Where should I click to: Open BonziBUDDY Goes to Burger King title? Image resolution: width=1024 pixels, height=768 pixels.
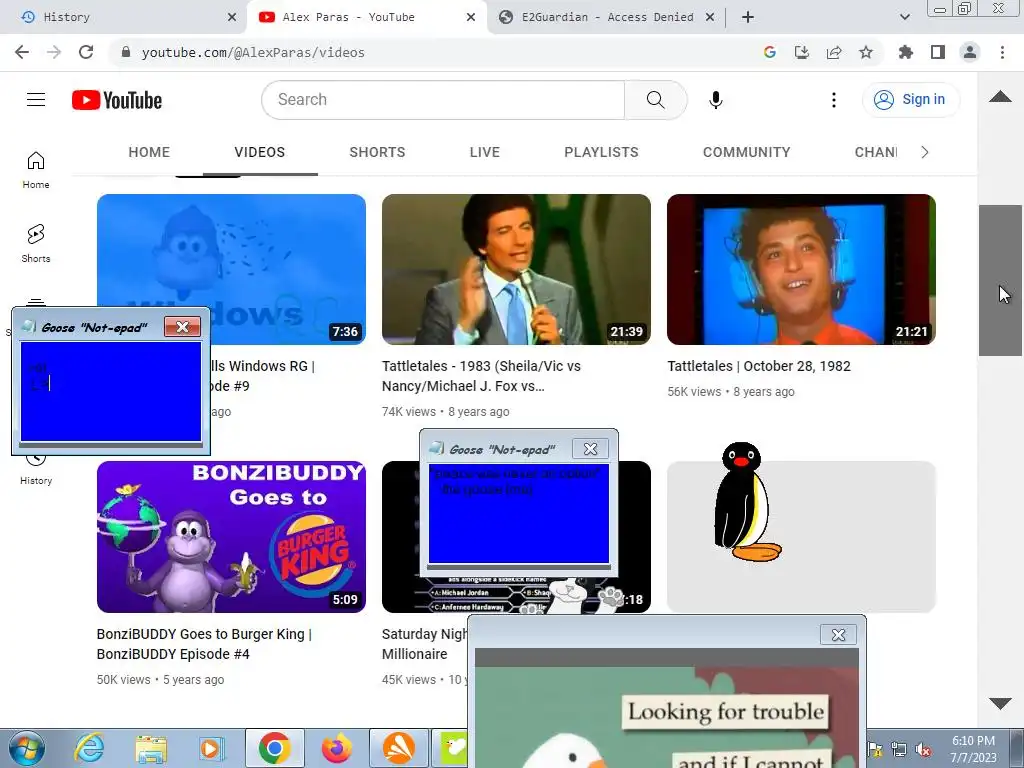[204, 644]
